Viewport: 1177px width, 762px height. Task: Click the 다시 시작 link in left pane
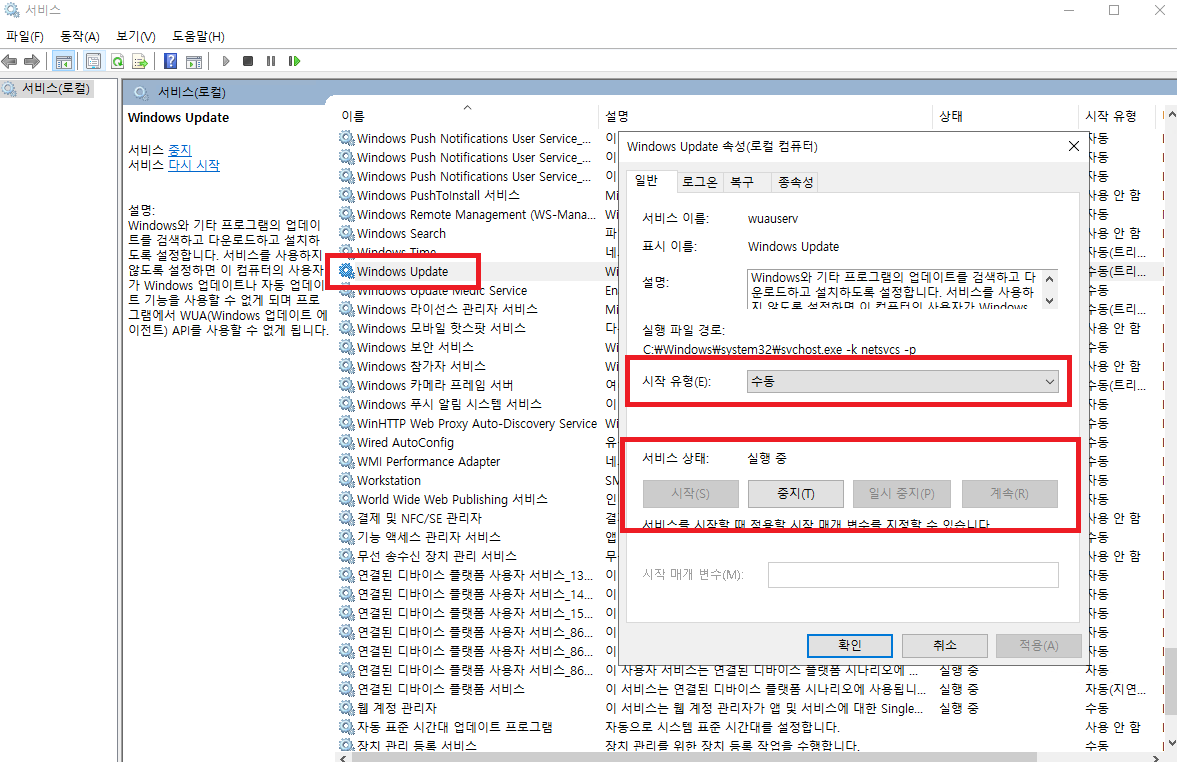coord(194,165)
